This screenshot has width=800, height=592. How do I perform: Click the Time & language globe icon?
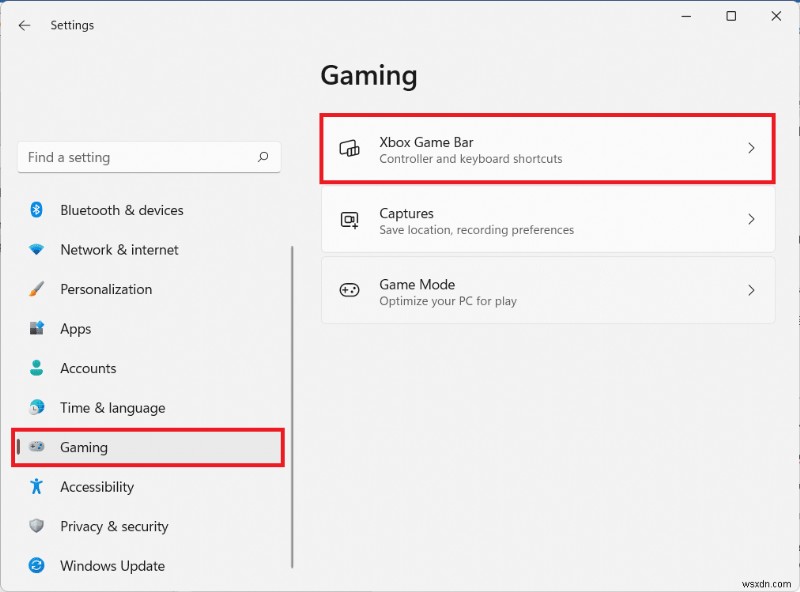pyautogui.click(x=37, y=408)
